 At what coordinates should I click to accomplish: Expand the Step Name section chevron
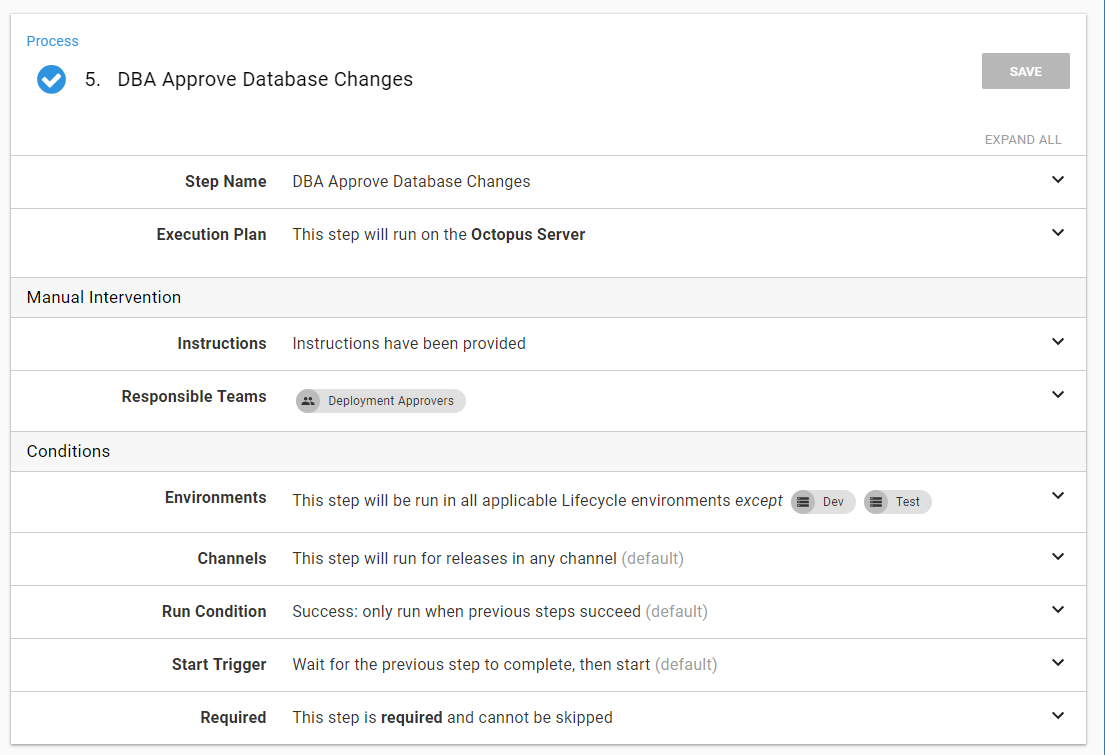(1058, 180)
